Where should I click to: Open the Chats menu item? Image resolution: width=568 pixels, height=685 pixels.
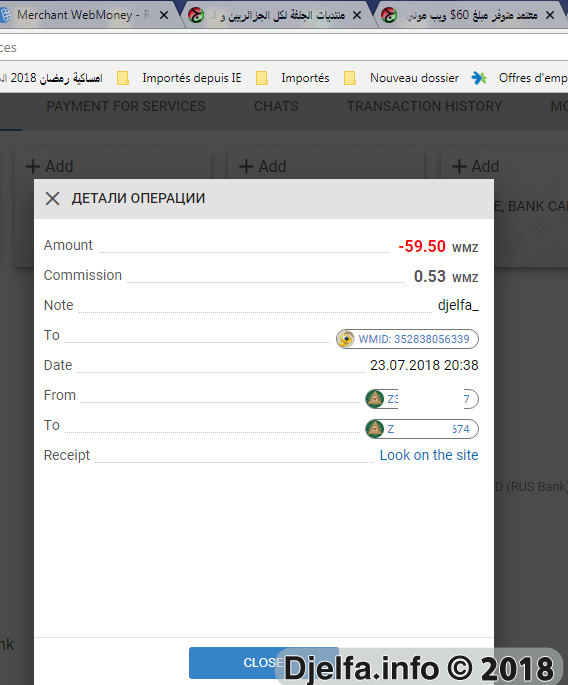pos(276,106)
